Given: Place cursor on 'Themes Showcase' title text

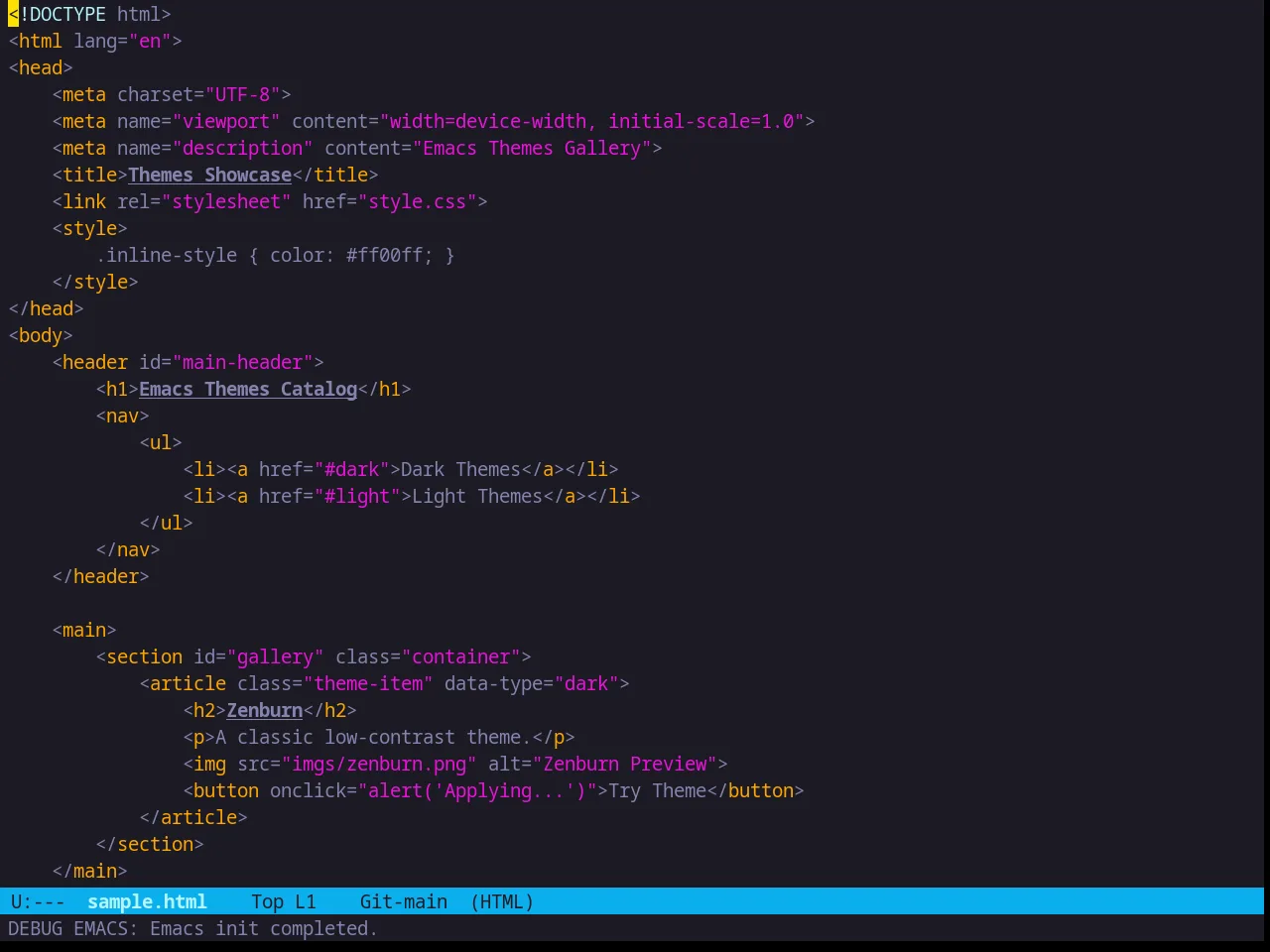Looking at the screenshot, I should click(209, 175).
